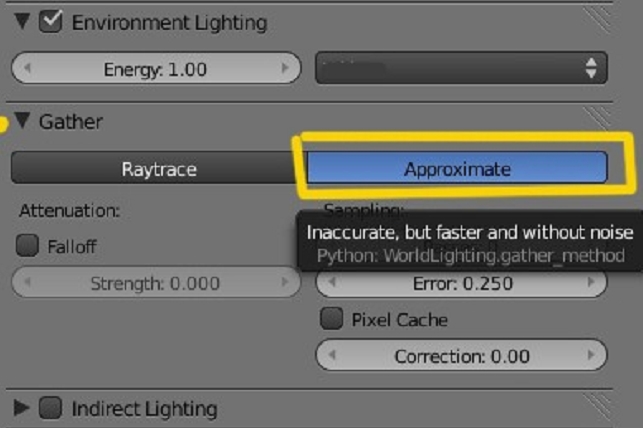Select the Approximate gather method
The width and height of the screenshot is (643, 428).
point(457,169)
